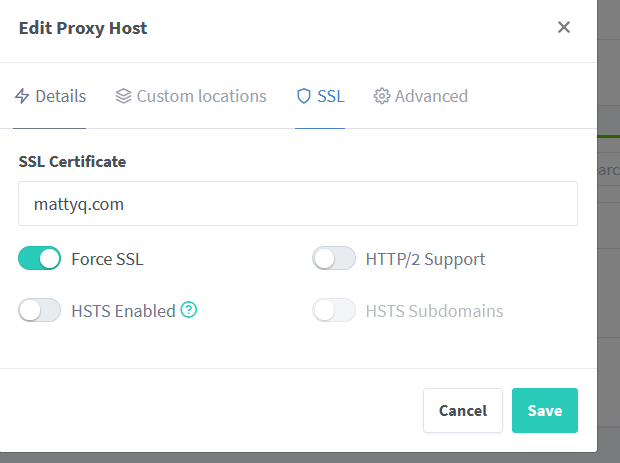
Task: Click the Force SSL label text
Action: coord(107,259)
